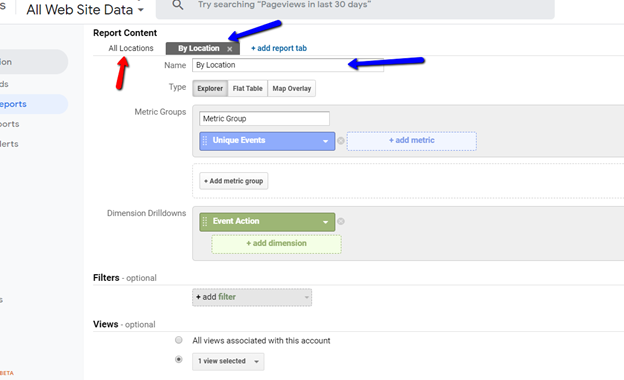Image resolution: width=624 pixels, height=380 pixels.
Task: Edit the report tab Name field
Action: pyautogui.click(x=288, y=65)
